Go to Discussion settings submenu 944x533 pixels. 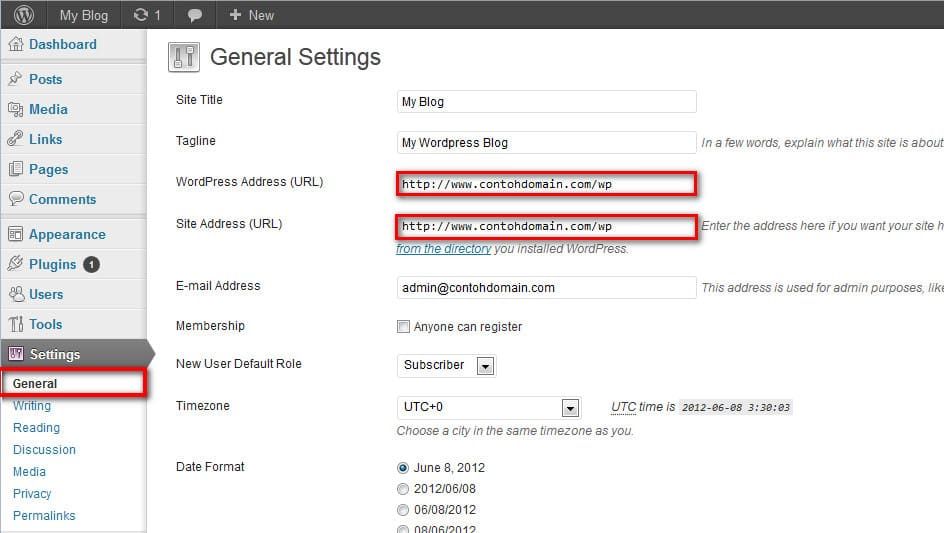(x=45, y=450)
